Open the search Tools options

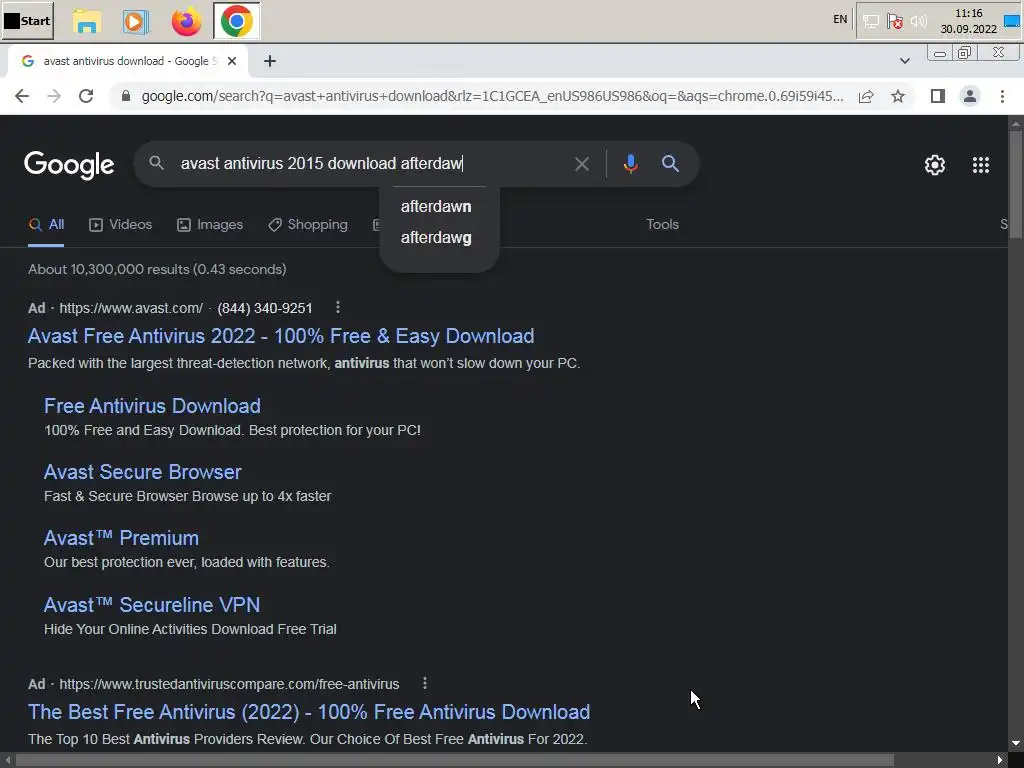662,224
